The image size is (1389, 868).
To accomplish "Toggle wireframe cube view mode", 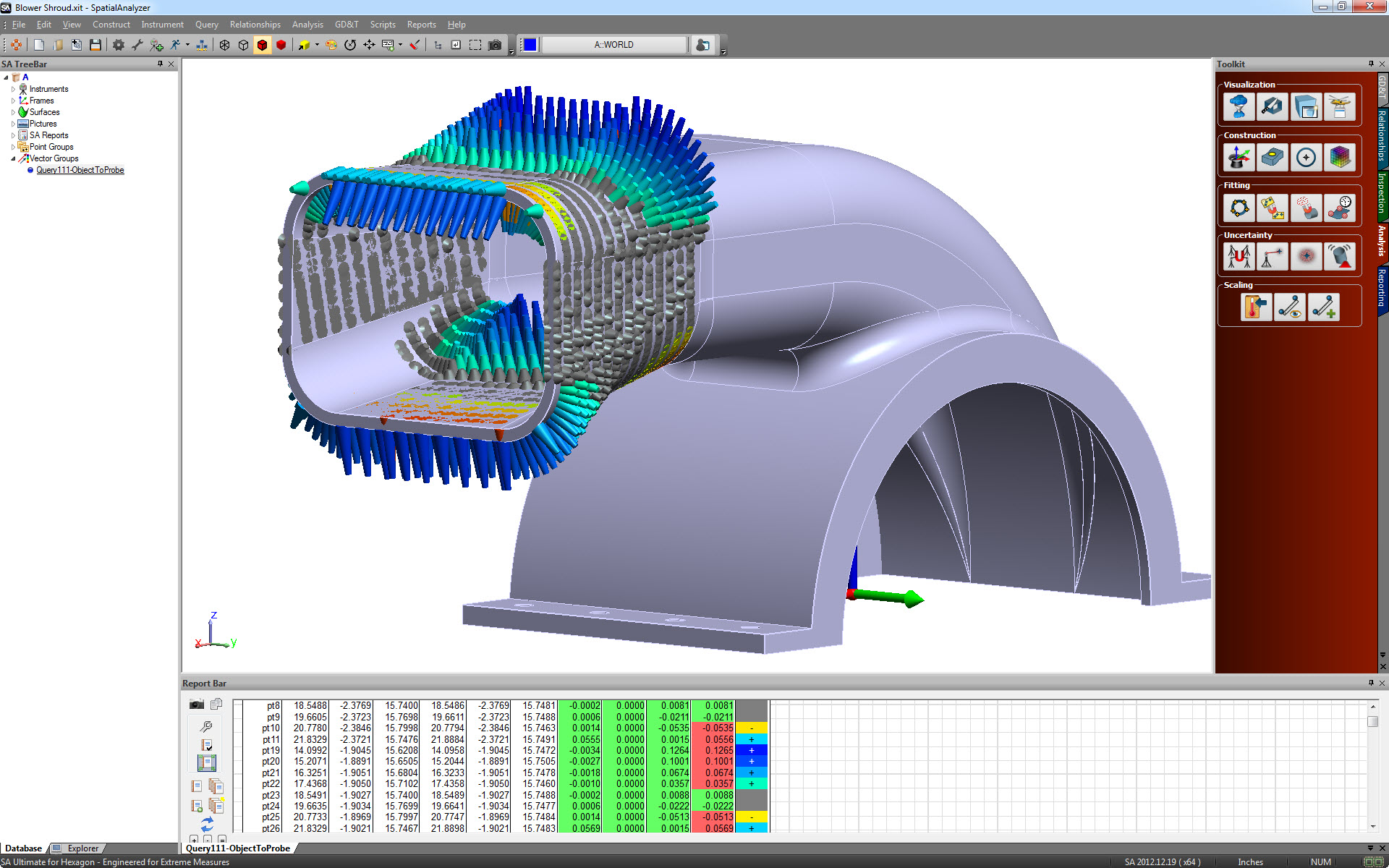I will (x=225, y=45).
